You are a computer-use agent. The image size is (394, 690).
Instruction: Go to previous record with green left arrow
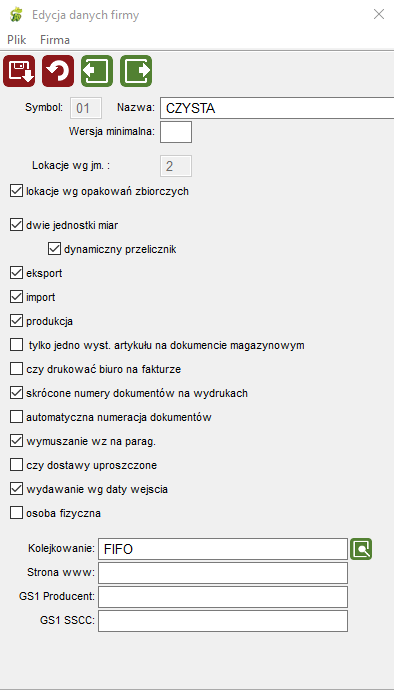point(97,71)
